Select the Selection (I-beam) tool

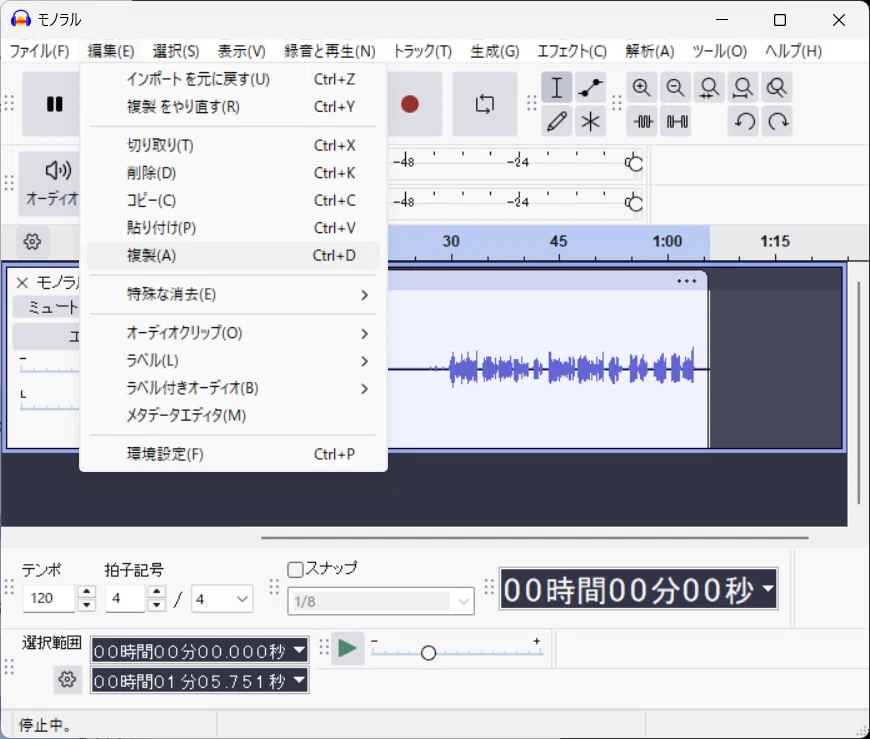pyautogui.click(x=557, y=88)
